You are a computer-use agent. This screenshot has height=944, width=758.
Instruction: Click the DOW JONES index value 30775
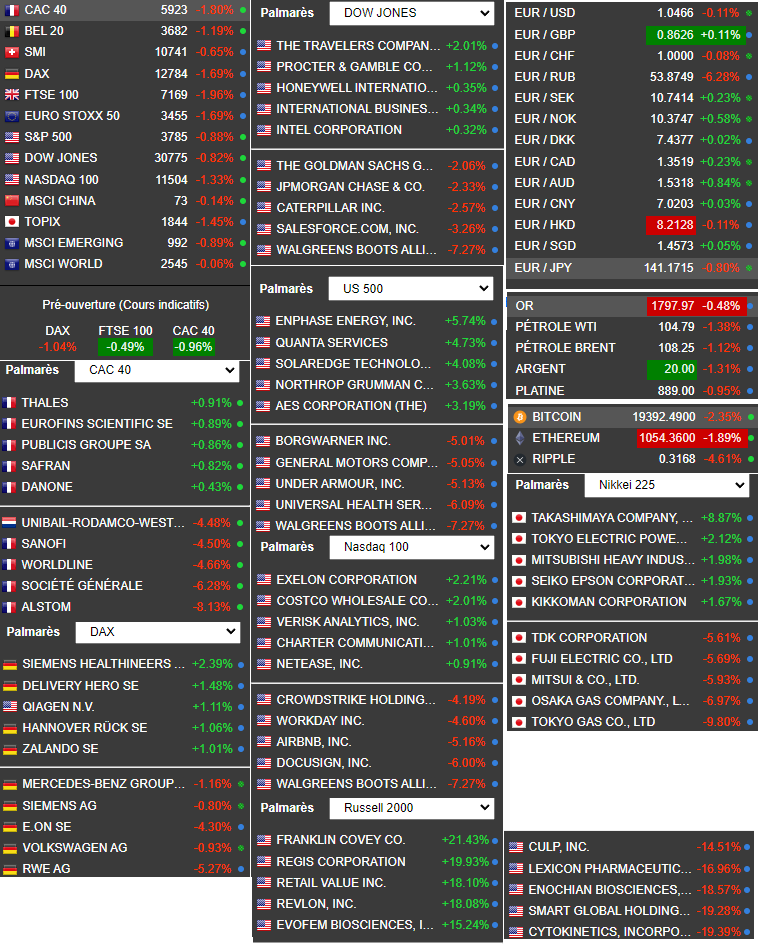click(171, 158)
